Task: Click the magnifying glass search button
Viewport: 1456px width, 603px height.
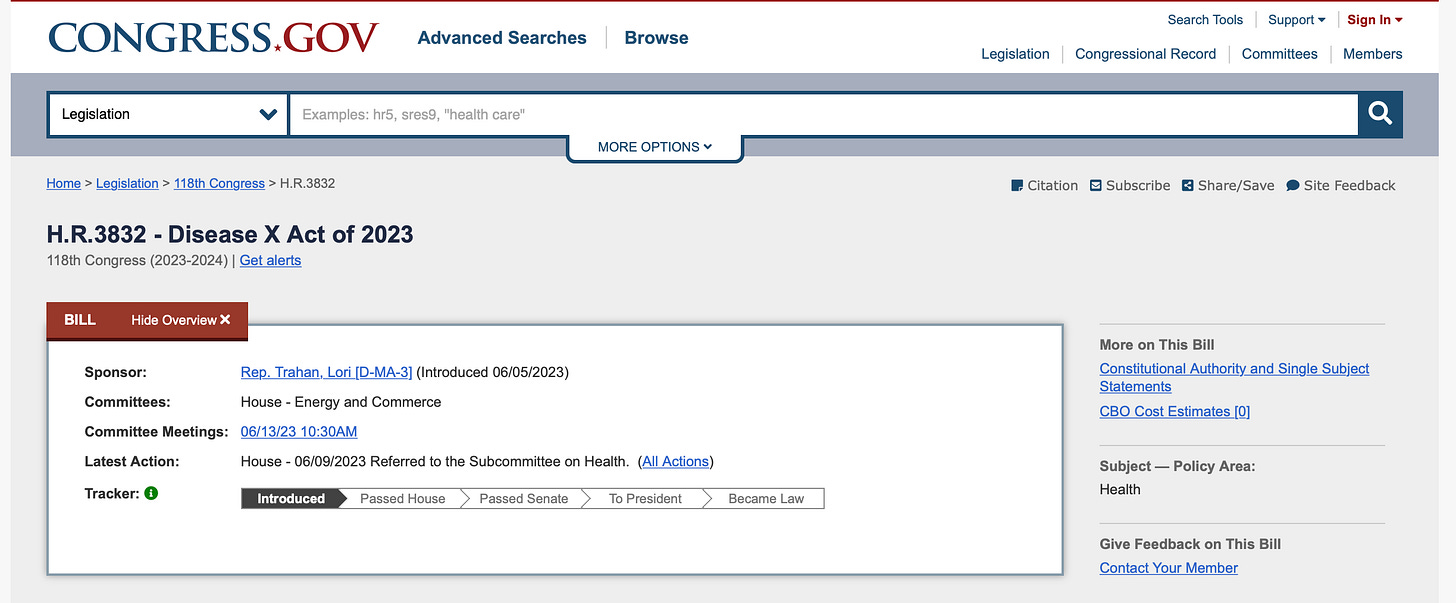Action: (1380, 114)
